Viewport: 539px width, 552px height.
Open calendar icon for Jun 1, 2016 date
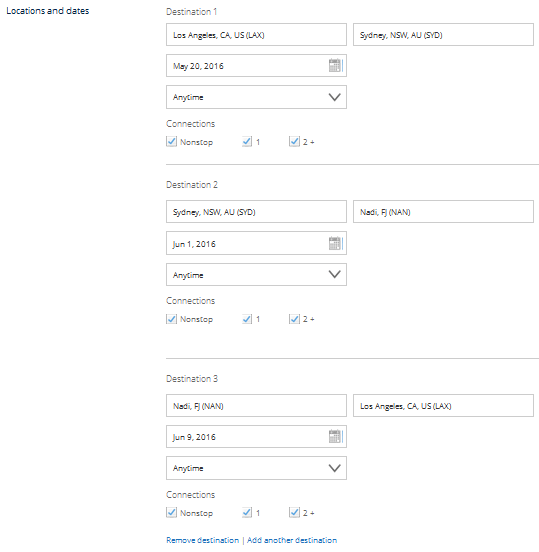pyautogui.click(x=335, y=243)
